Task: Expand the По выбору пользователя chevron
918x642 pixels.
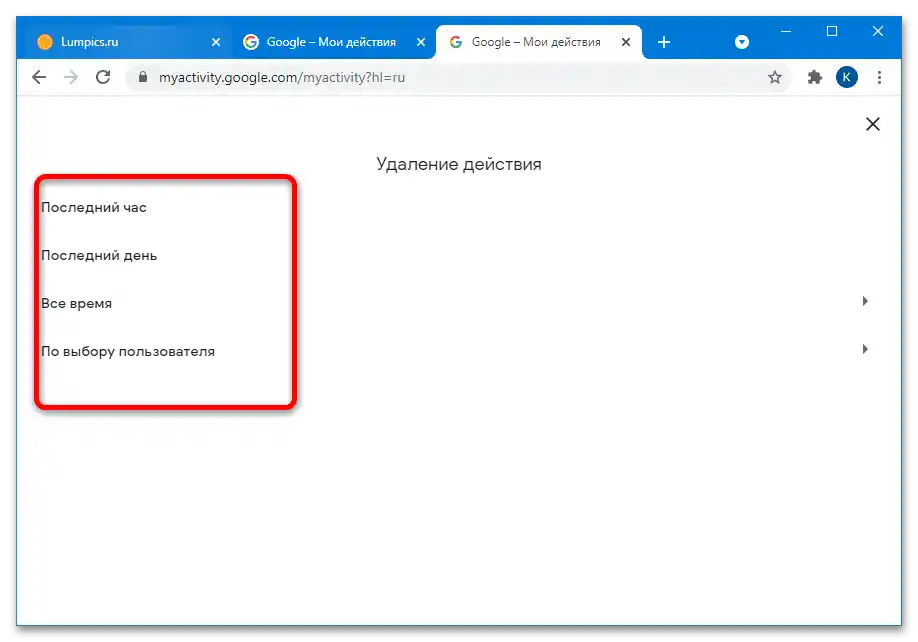Action: [x=865, y=349]
